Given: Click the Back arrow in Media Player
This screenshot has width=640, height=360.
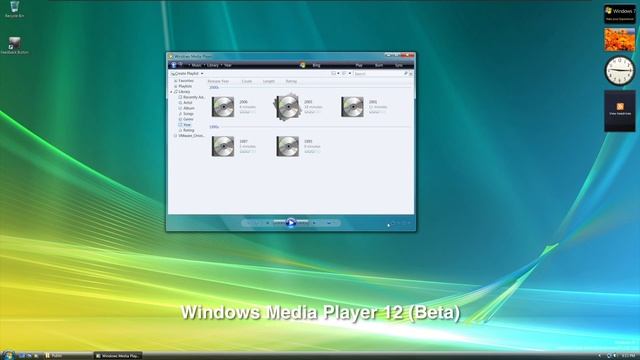Looking at the screenshot, I should (173, 65).
